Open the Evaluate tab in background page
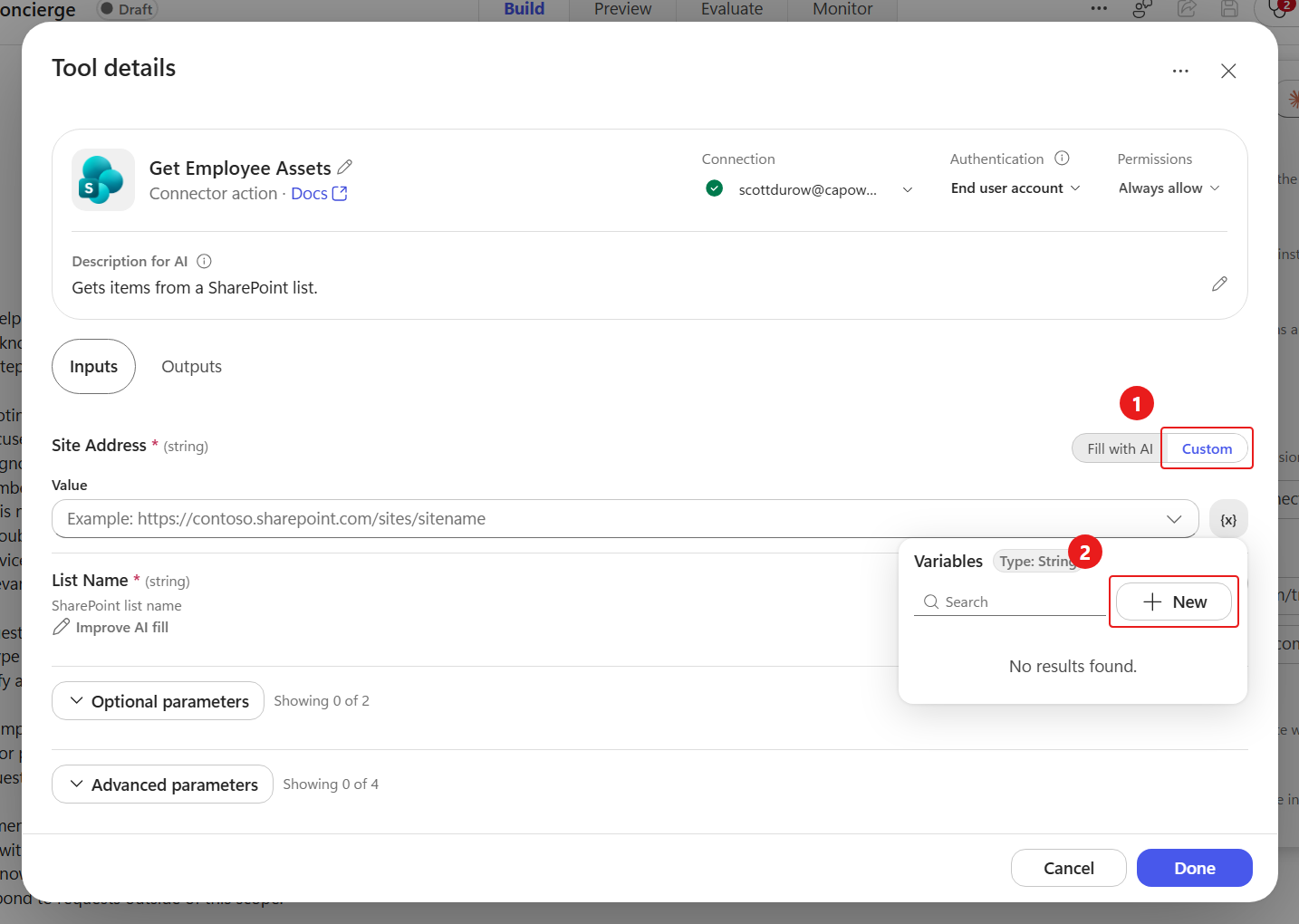Viewport: 1299px width, 924px height. [x=732, y=9]
